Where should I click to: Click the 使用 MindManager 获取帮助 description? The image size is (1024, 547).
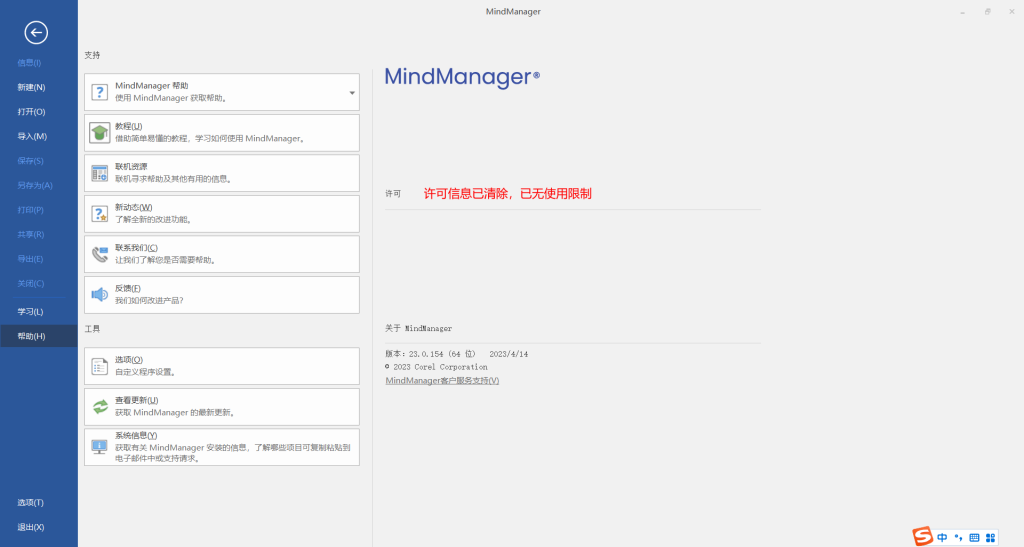pos(171,98)
